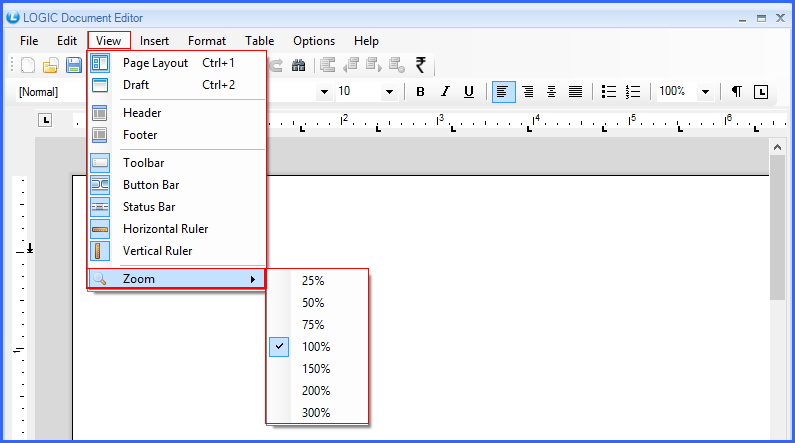Expand the font name dropdown arrow
The height and width of the screenshot is (443, 795).
tap(324, 92)
